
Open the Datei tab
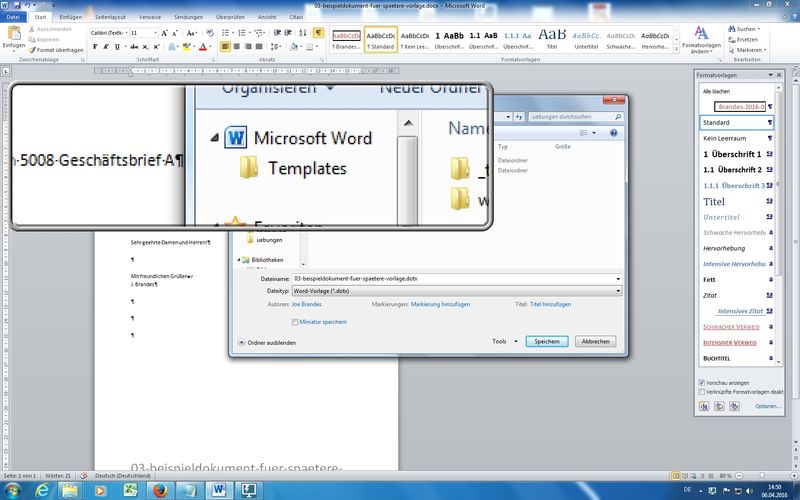coord(13,17)
